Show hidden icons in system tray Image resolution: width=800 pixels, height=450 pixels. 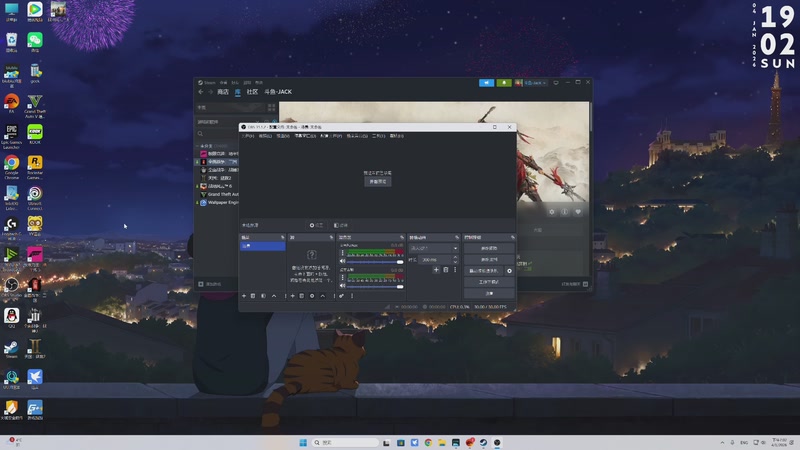[722, 442]
